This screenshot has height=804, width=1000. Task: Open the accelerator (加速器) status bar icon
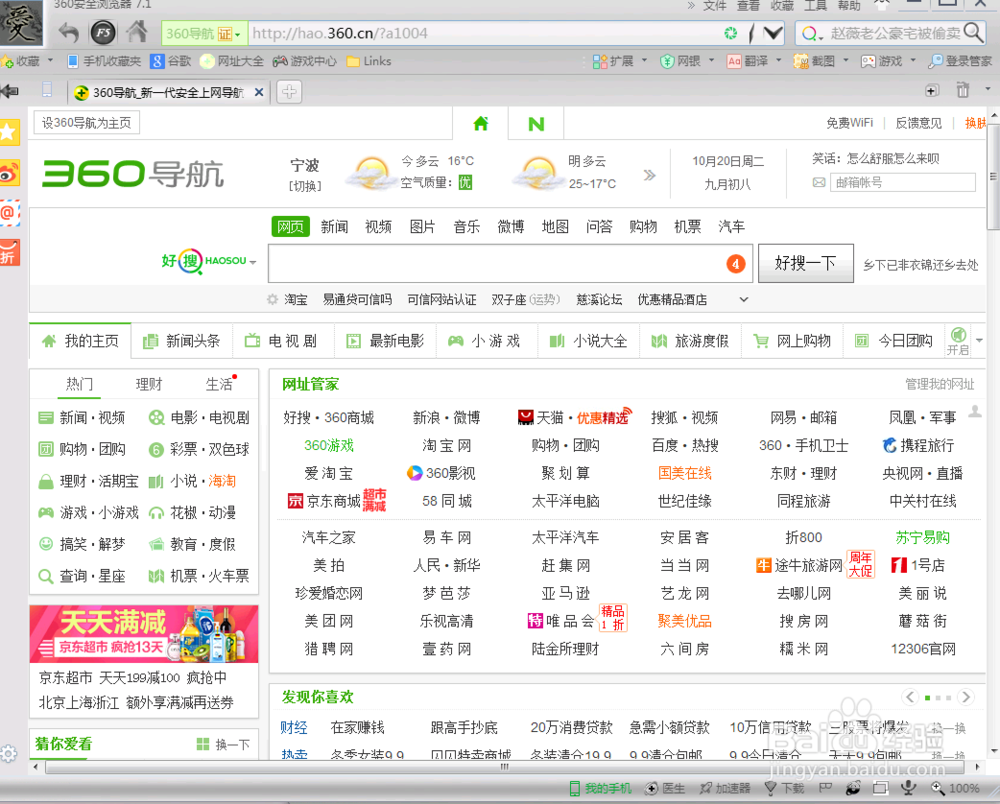pos(725,789)
